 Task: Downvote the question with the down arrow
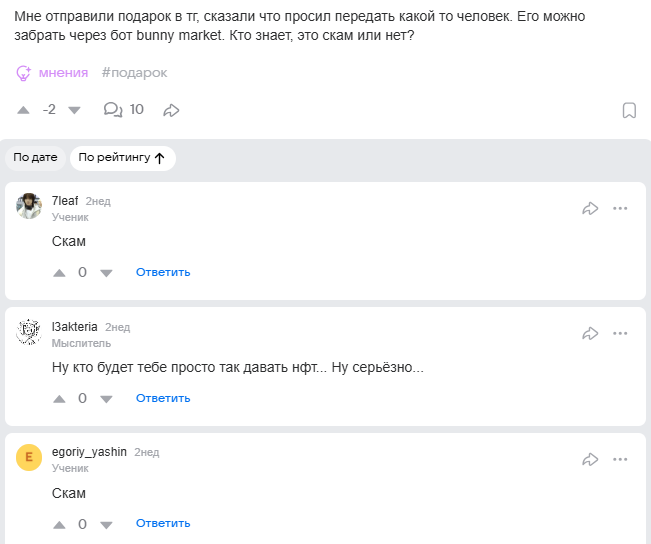point(74,110)
